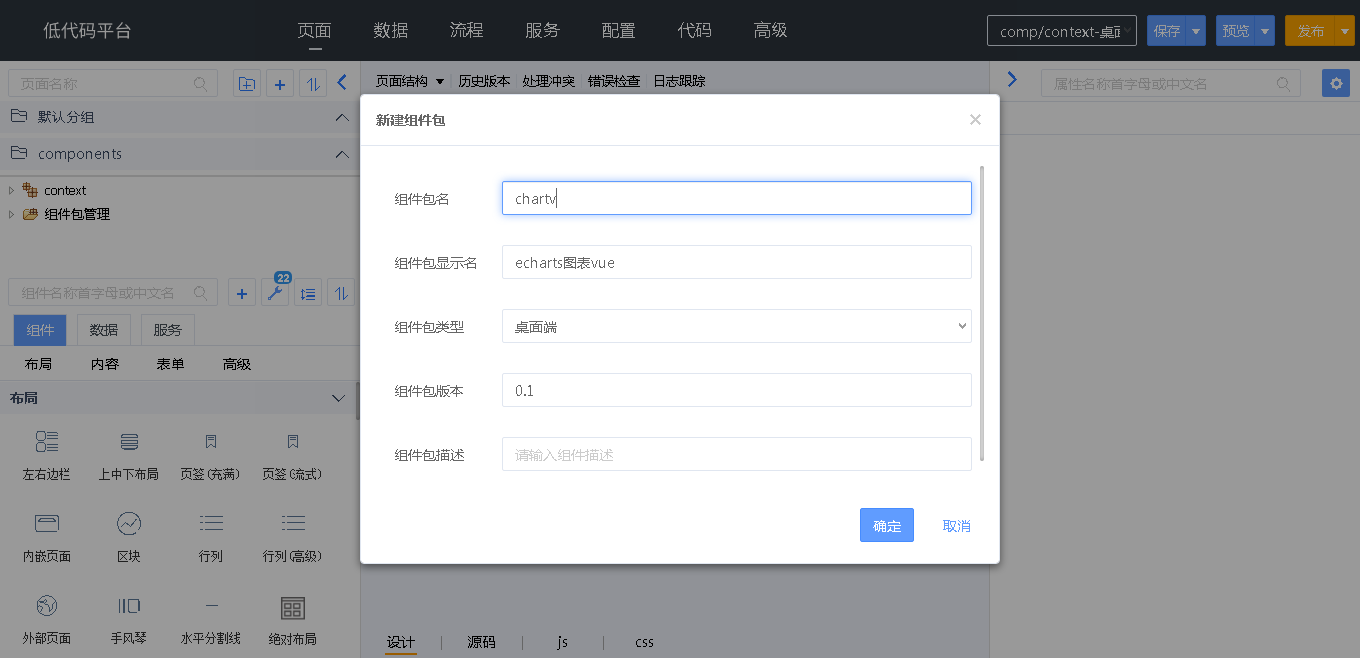
Task: Switch to the 源码 tab
Action: [481, 642]
